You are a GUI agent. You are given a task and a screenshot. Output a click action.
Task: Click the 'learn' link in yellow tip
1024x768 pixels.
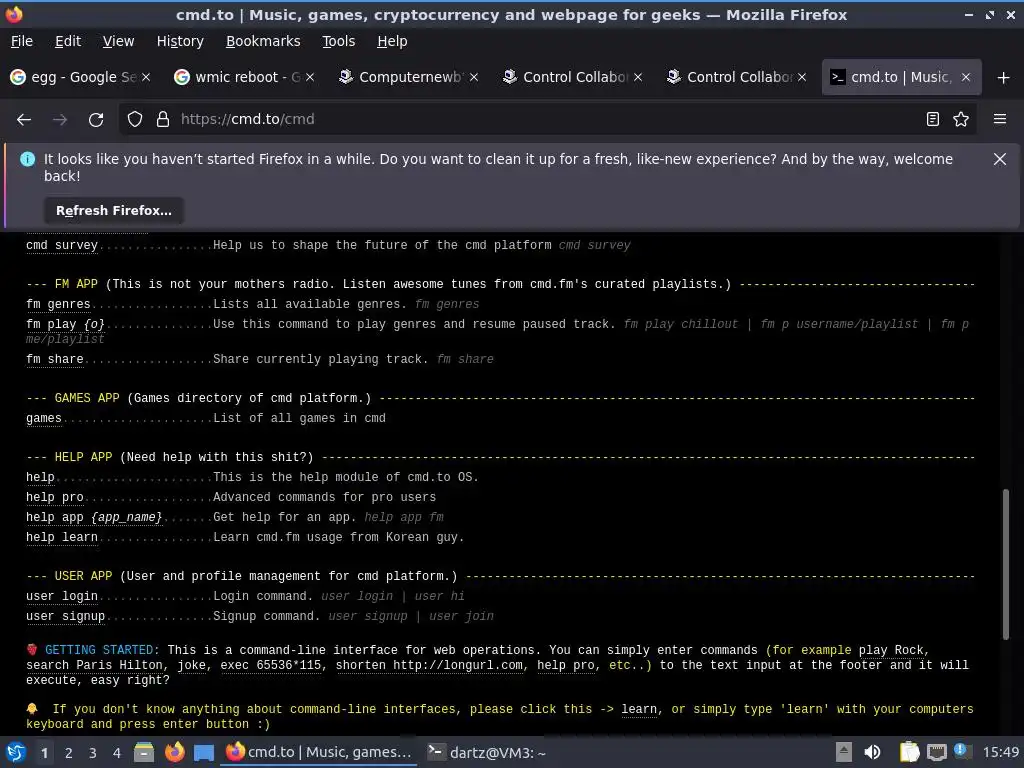[x=639, y=709]
